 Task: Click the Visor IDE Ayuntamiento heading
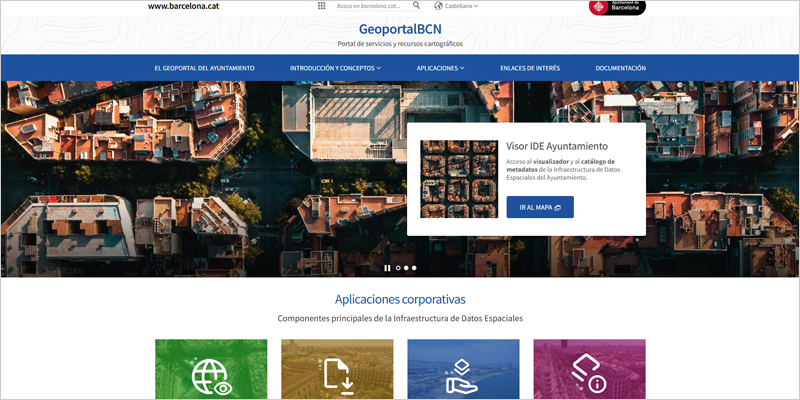[557, 146]
